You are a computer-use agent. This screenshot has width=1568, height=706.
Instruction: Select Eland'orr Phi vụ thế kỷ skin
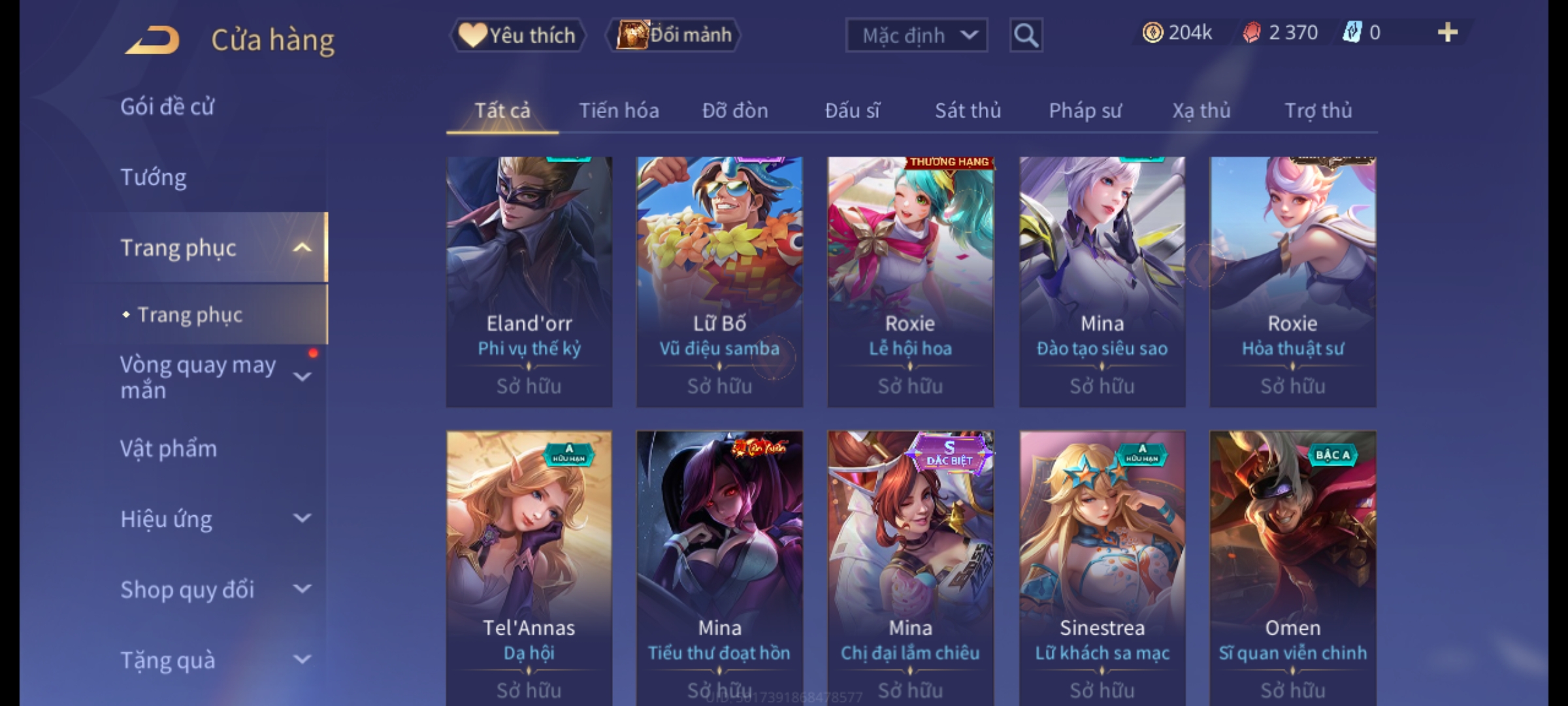529,282
